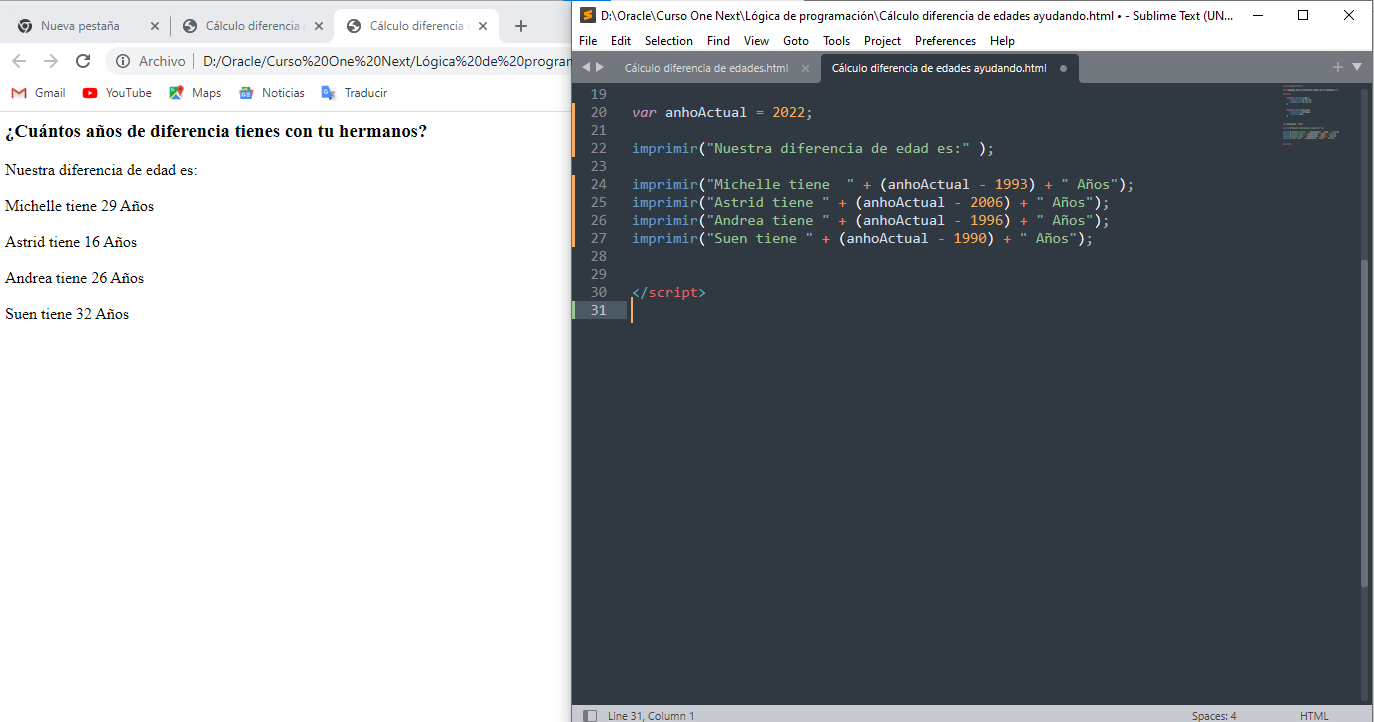Open the Selection menu in Sublime Text
The width and height of the screenshot is (1374, 722).
click(x=669, y=41)
